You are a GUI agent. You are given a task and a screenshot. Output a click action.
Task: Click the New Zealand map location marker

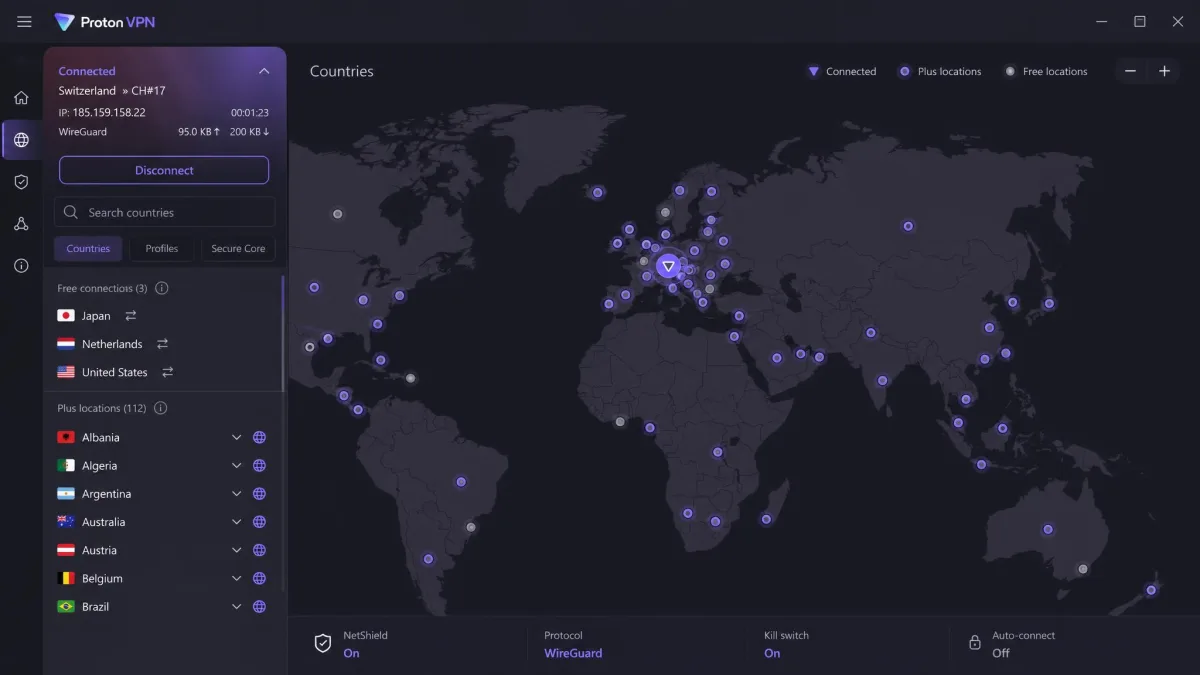[x=1151, y=590]
